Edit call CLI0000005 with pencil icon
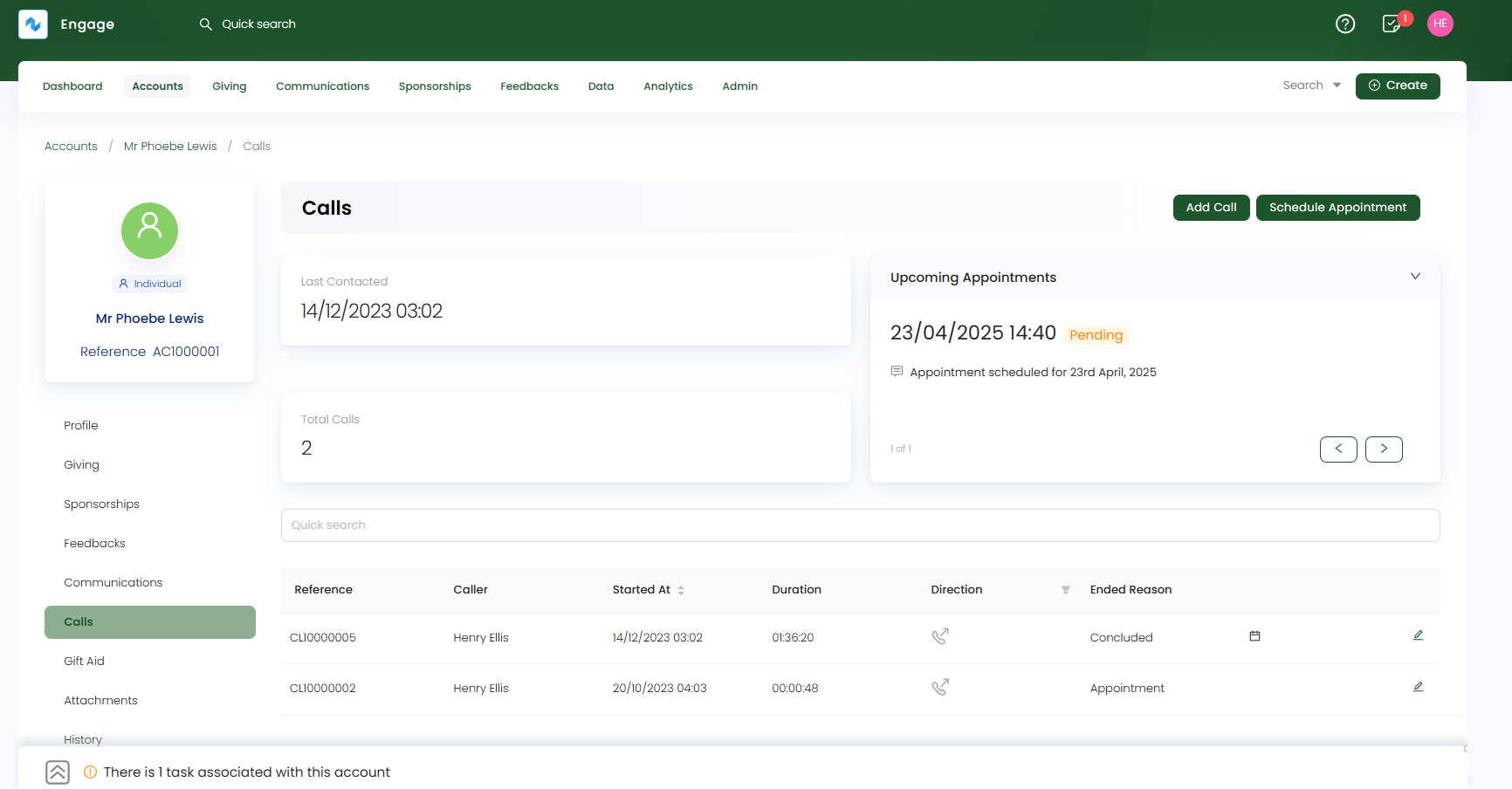The height and width of the screenshot is (789, 1512). (x=1418, y=635)
